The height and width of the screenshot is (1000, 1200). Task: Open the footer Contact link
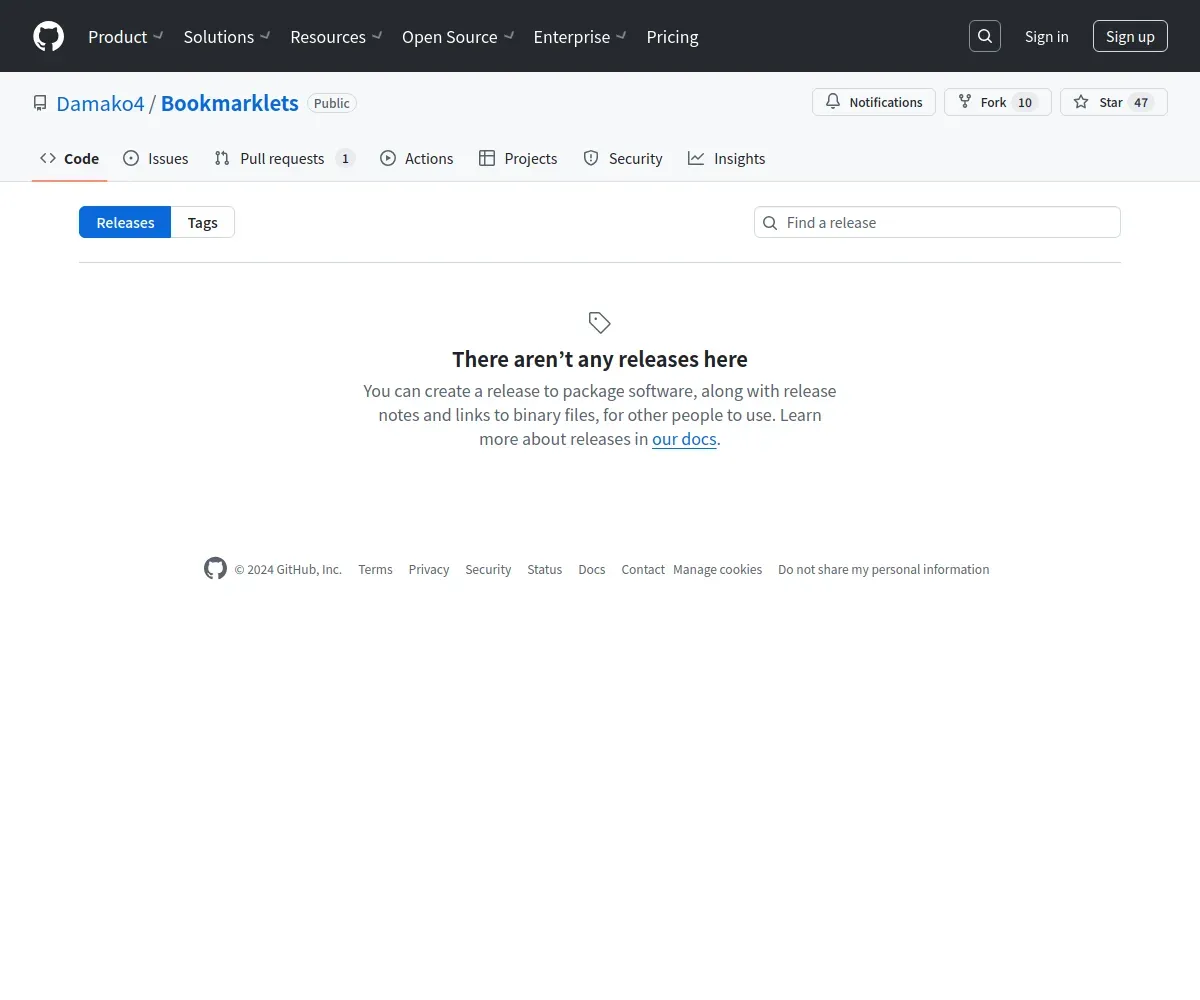pyautogui.click(x=643, y=569)
